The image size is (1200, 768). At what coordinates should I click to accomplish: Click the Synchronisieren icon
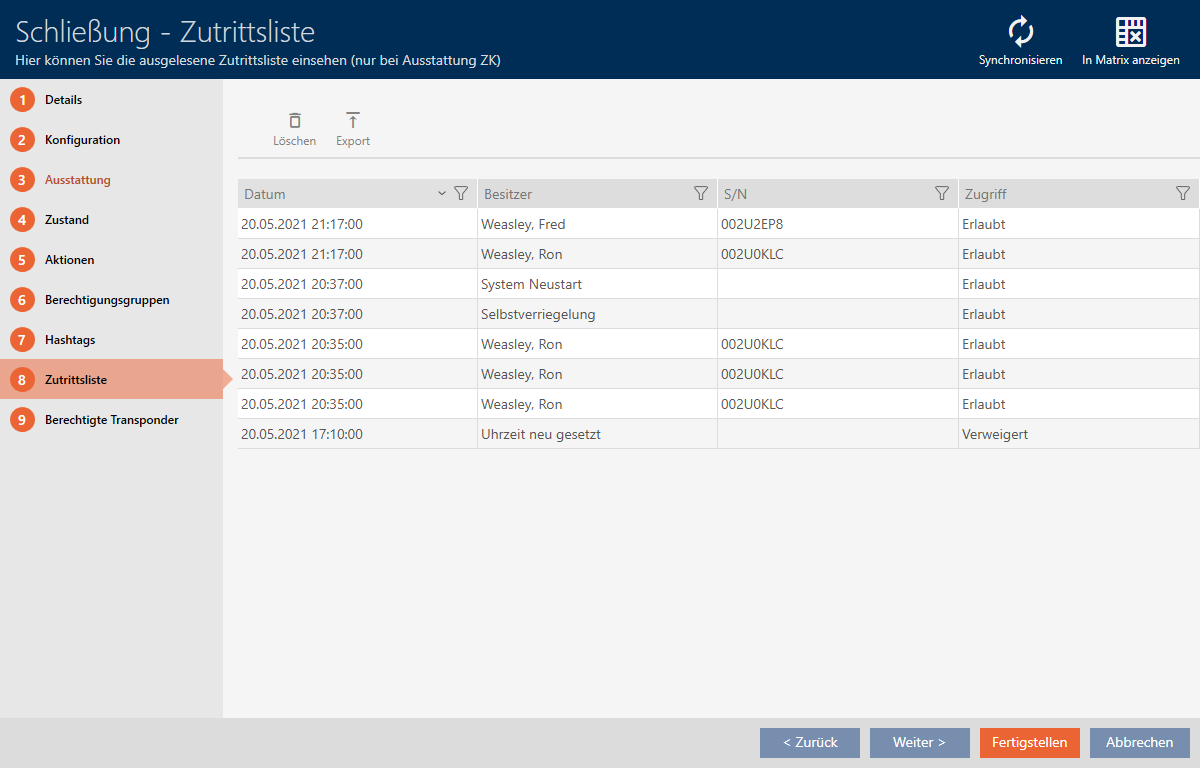(x=1020, y=33)
